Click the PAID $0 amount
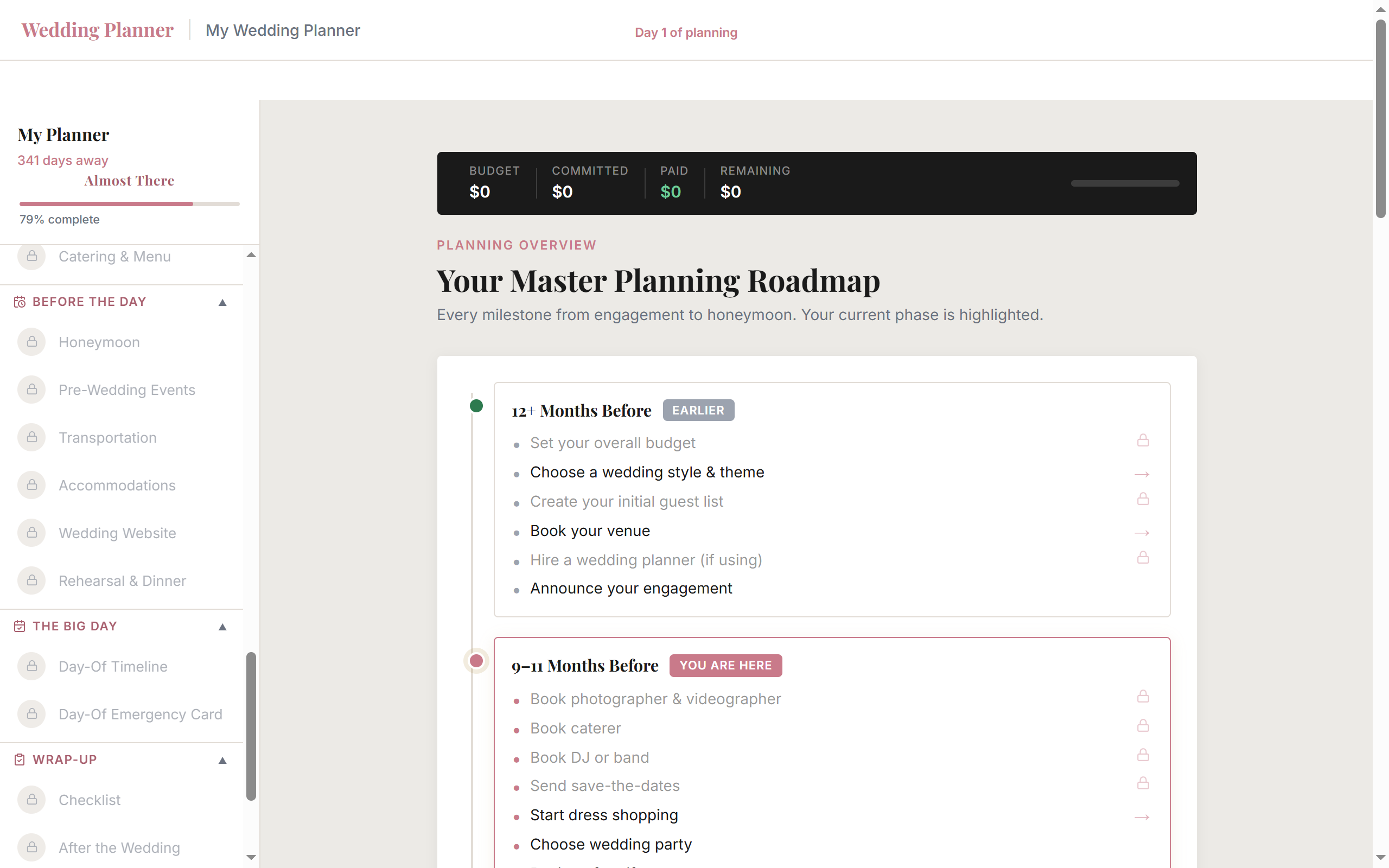This screenshot has height=868, width=1389. tap(671, 192)
